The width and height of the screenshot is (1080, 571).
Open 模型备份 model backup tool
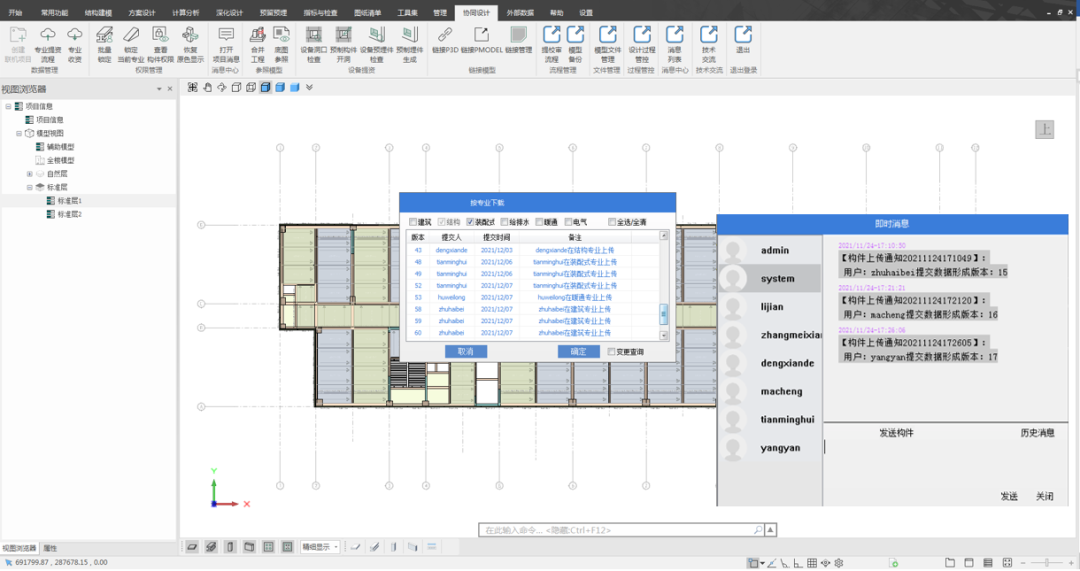[575, 44]
